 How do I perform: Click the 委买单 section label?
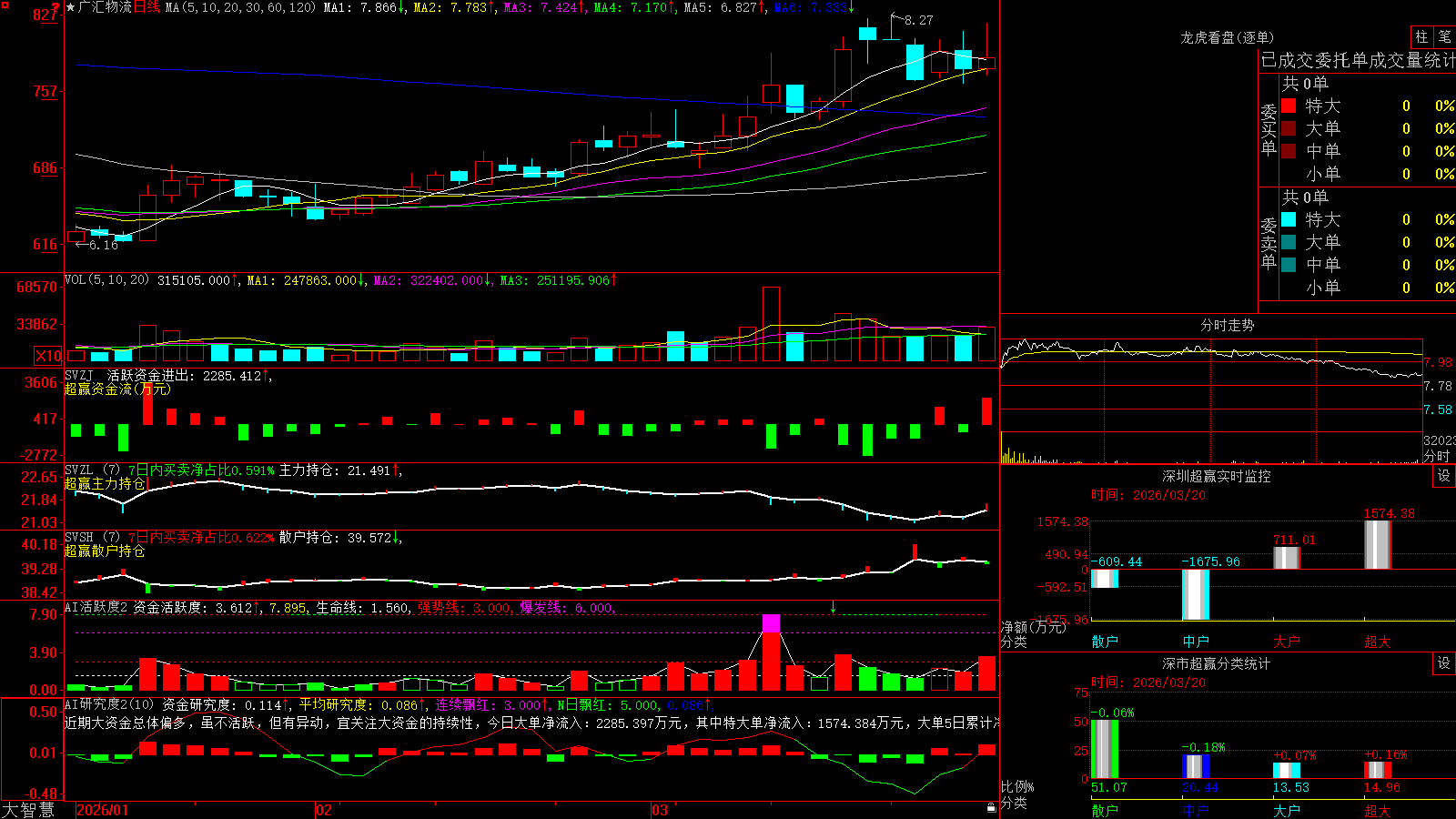[x=1269, y=130]
